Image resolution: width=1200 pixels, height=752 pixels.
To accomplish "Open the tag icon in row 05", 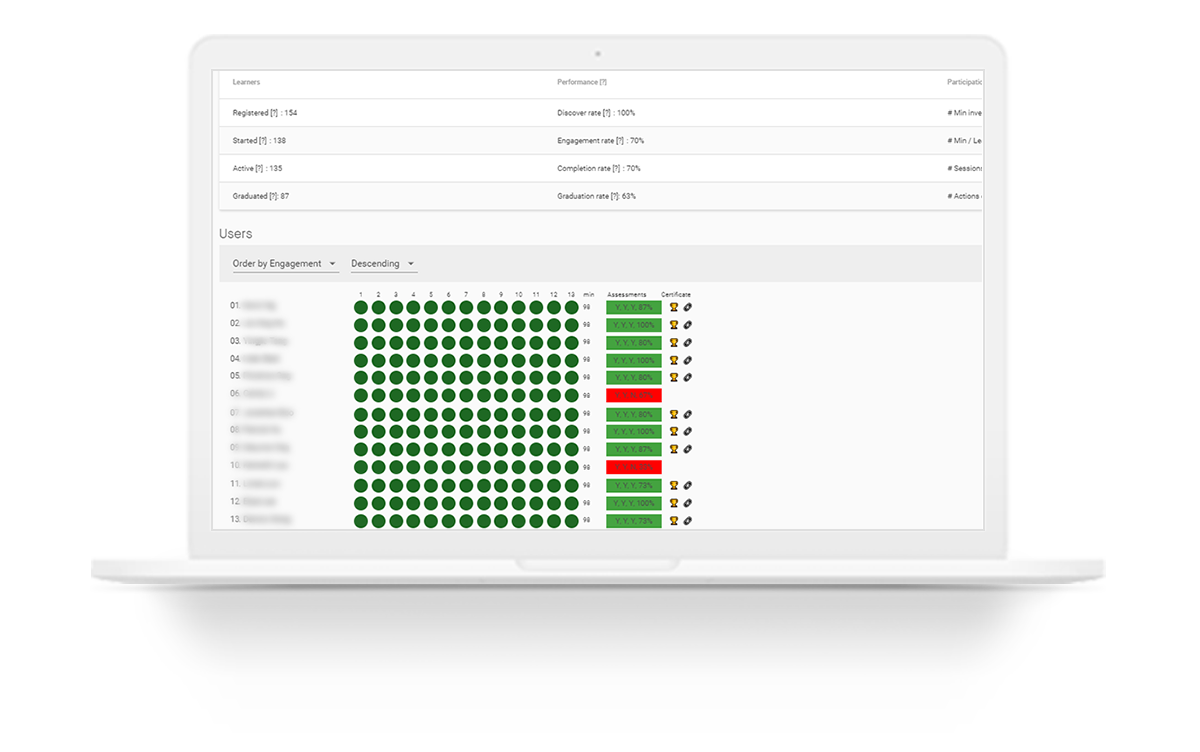I will click(686, 377).
